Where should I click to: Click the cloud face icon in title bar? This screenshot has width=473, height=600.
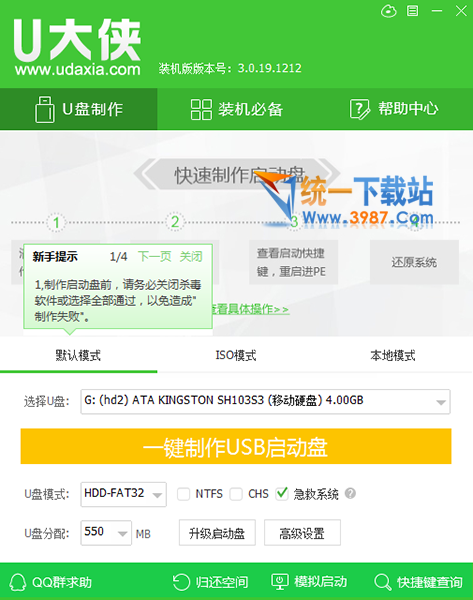pyautogui.click(x=389, y=11)
